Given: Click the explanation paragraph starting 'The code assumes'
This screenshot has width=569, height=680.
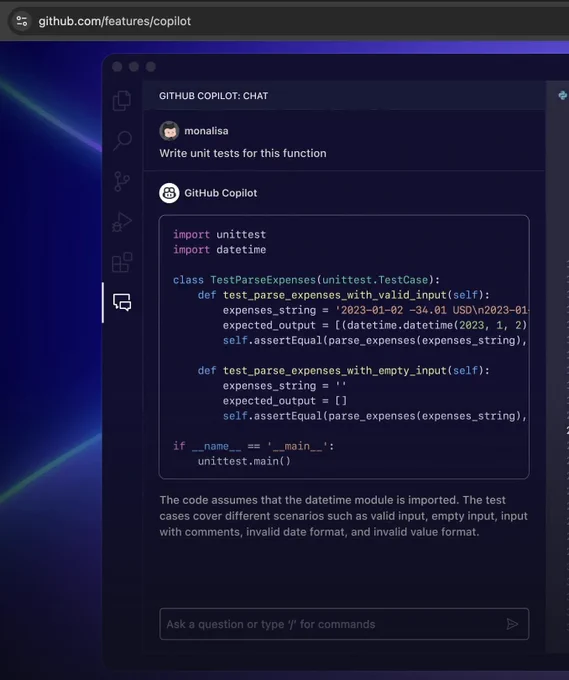Looking at the screenshot, I should [x=343, y=516].
